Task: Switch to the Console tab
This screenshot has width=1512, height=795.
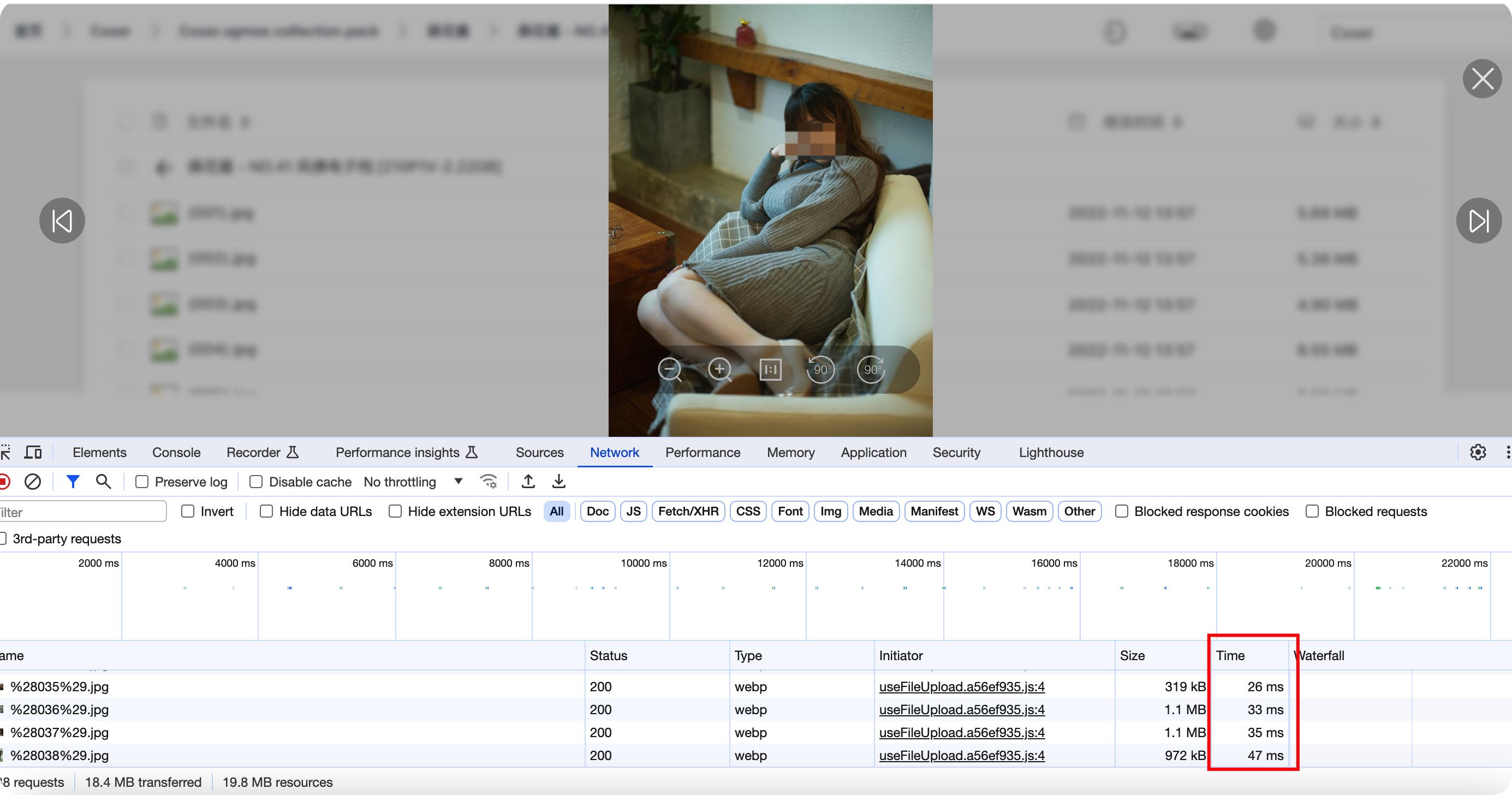Action: [x=176, y=453]
